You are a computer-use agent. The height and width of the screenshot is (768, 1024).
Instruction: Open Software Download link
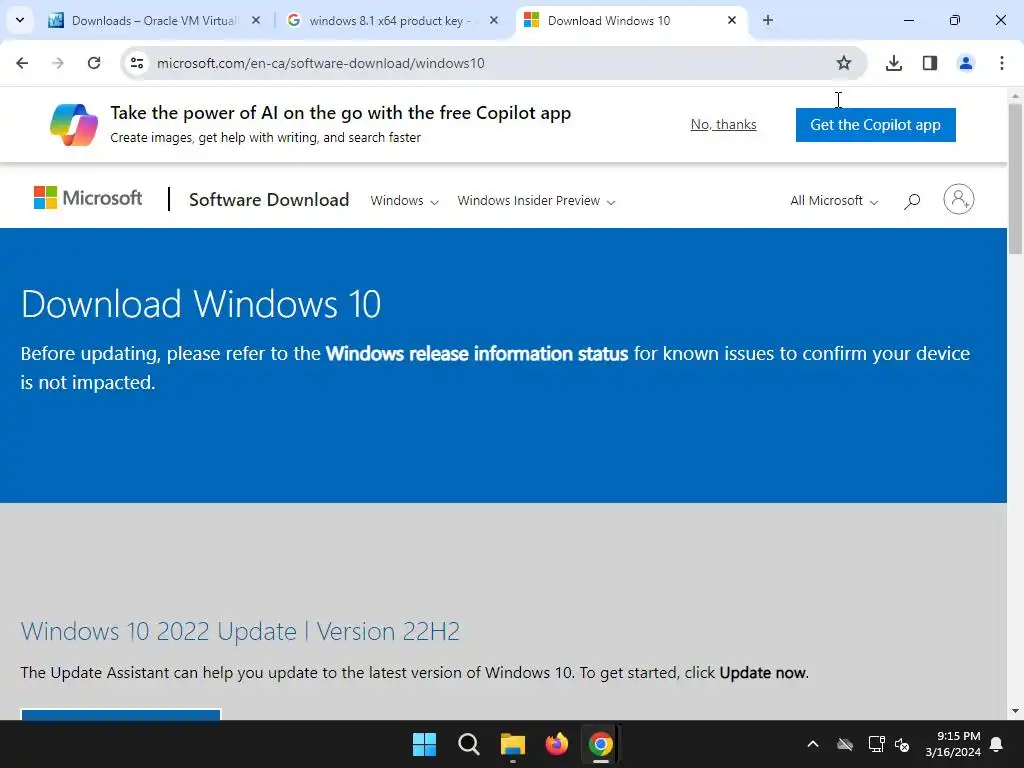pyautogui.click(x=269, y=200)
